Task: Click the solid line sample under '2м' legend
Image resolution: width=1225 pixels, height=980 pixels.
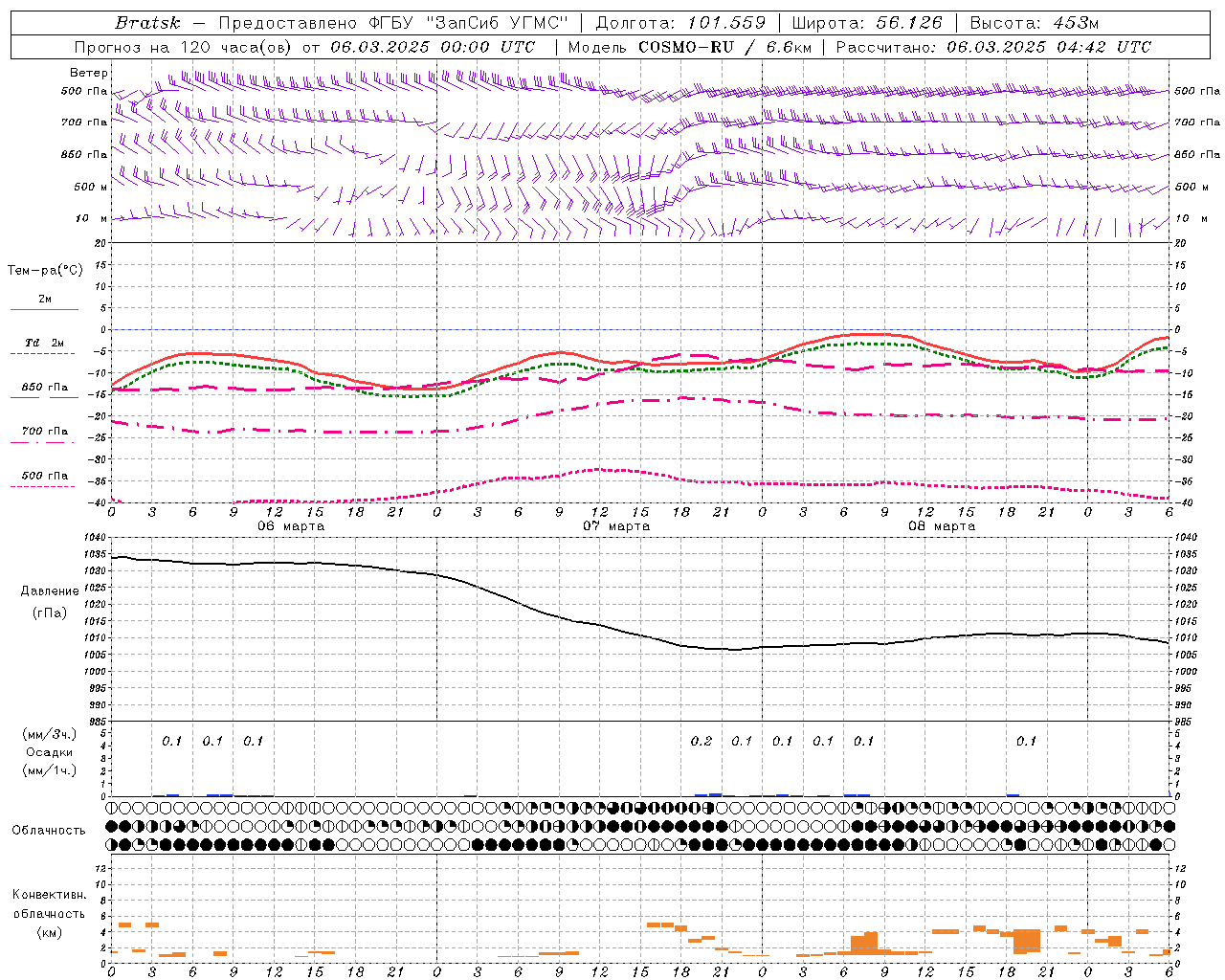Action: (44, 309)
